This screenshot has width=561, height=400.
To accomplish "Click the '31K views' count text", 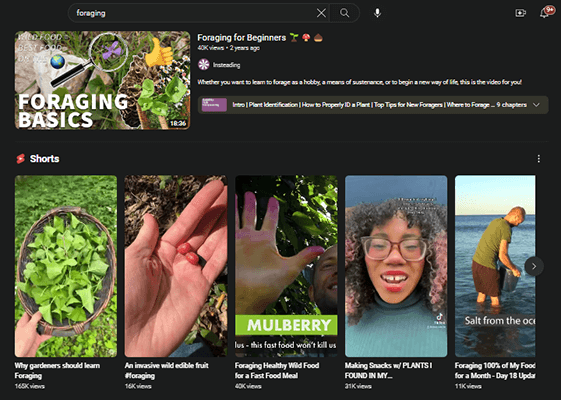I will [x=358, y=386].
